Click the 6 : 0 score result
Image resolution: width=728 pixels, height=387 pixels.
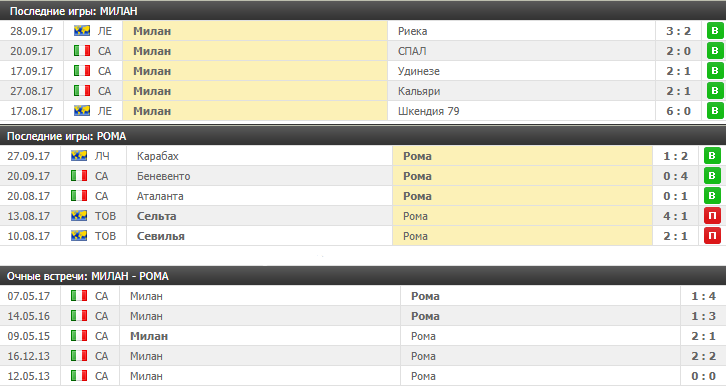[x=678, y=111]
